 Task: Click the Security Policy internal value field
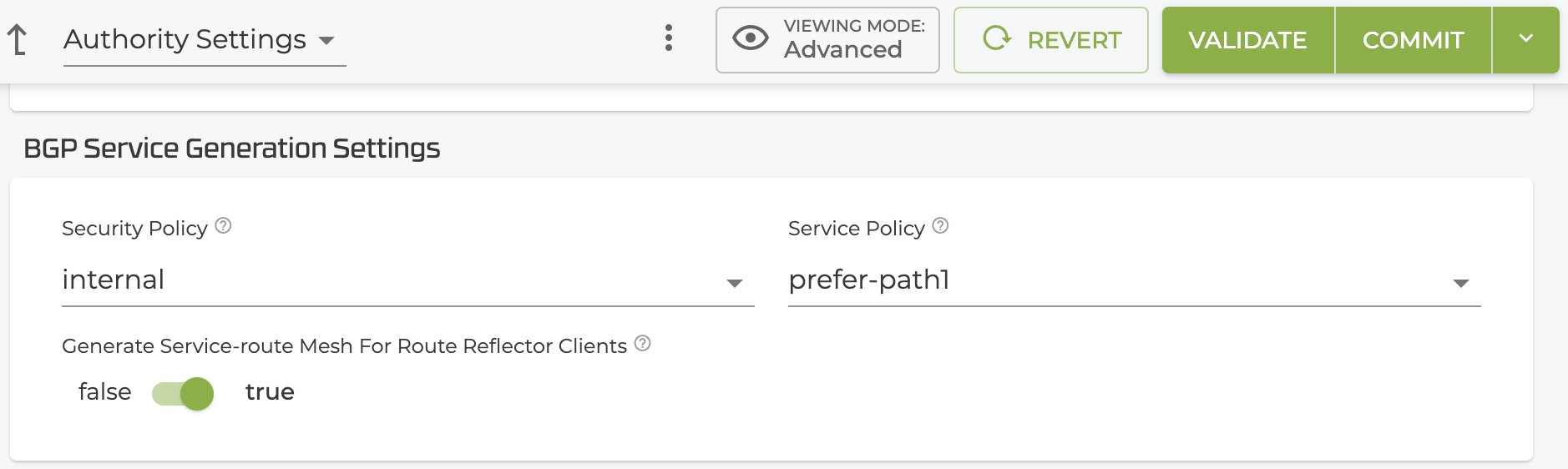[384, 280]
